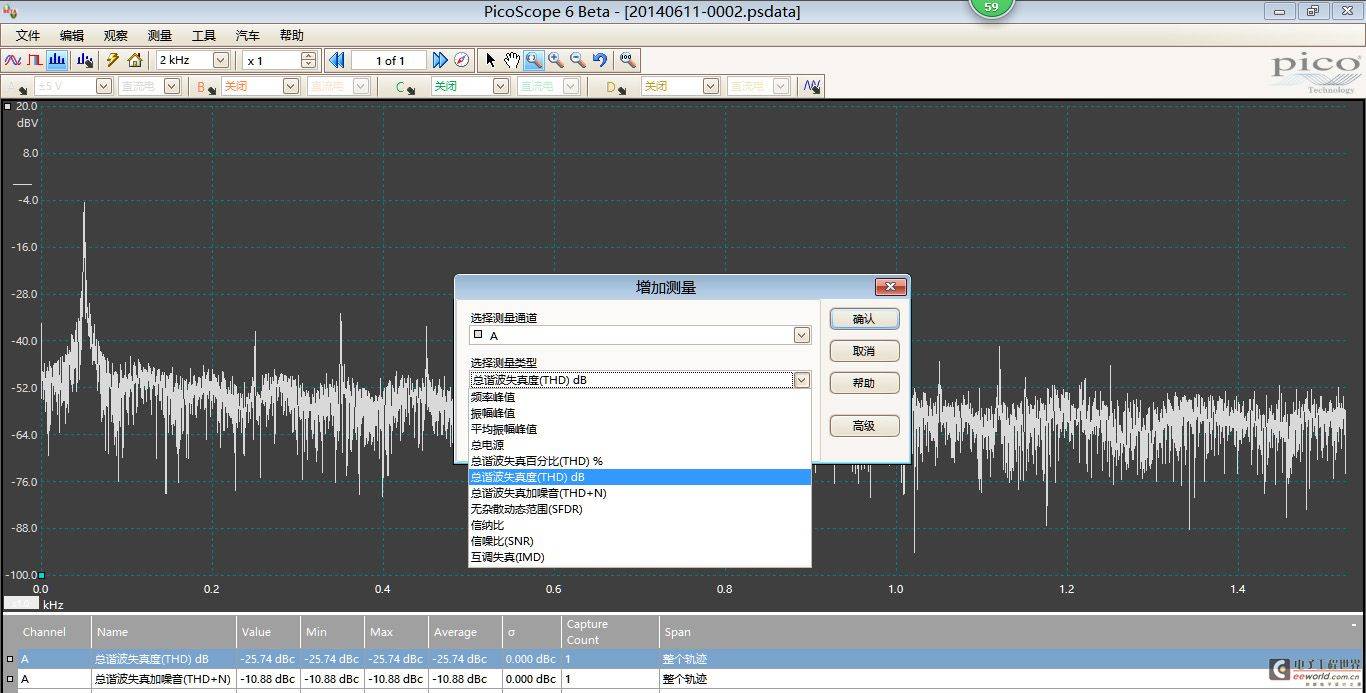Select spectrum mode icon
Screen dimensions: 1366x693
[57, 60]
